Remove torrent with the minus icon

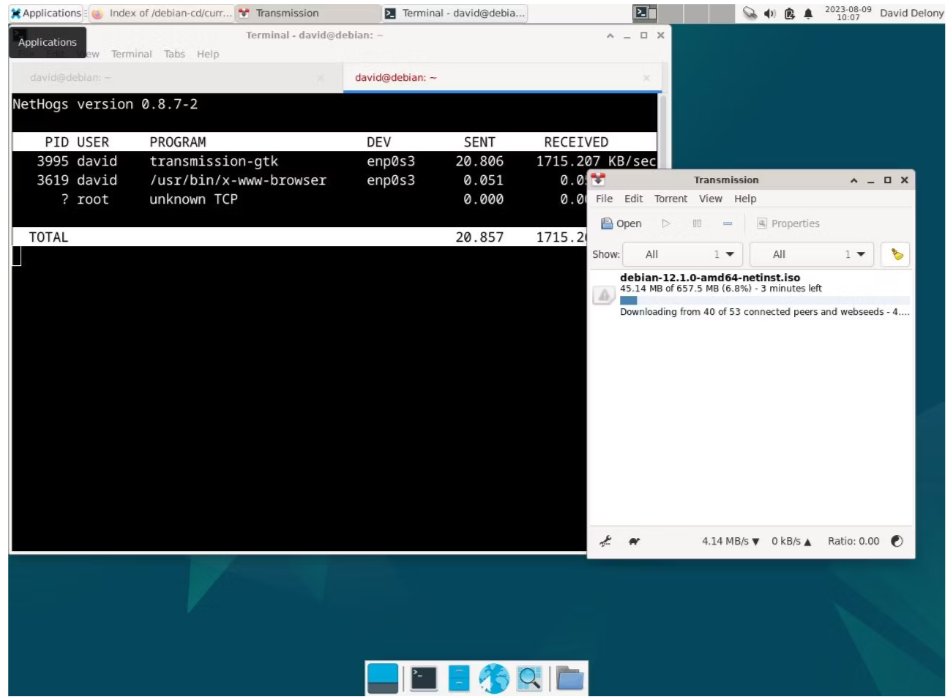(727, 223)
